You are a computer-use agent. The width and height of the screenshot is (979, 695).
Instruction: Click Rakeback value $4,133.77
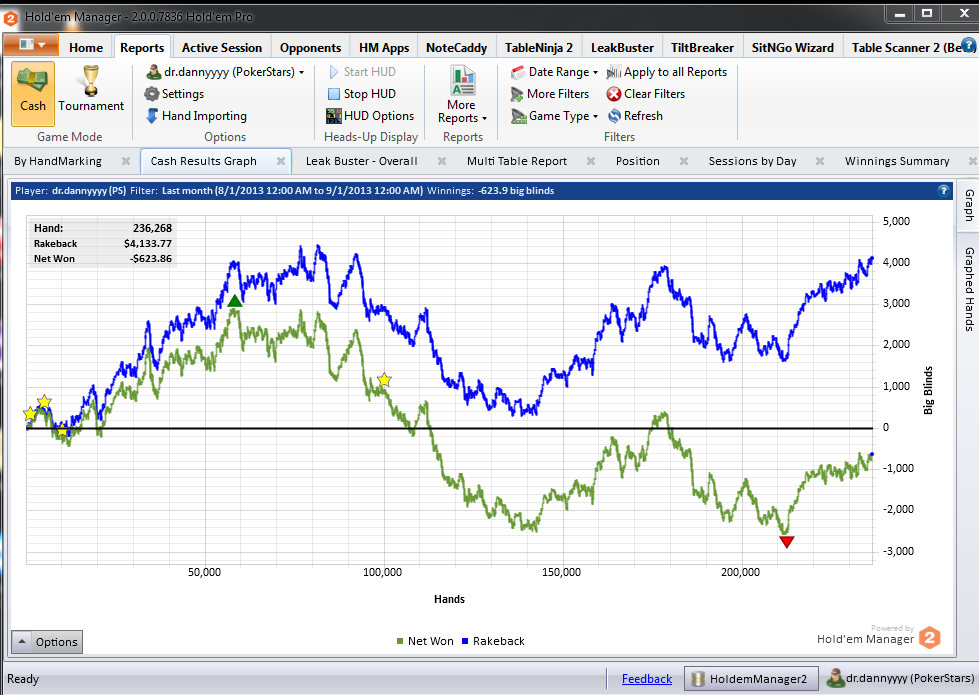(147, 244)
